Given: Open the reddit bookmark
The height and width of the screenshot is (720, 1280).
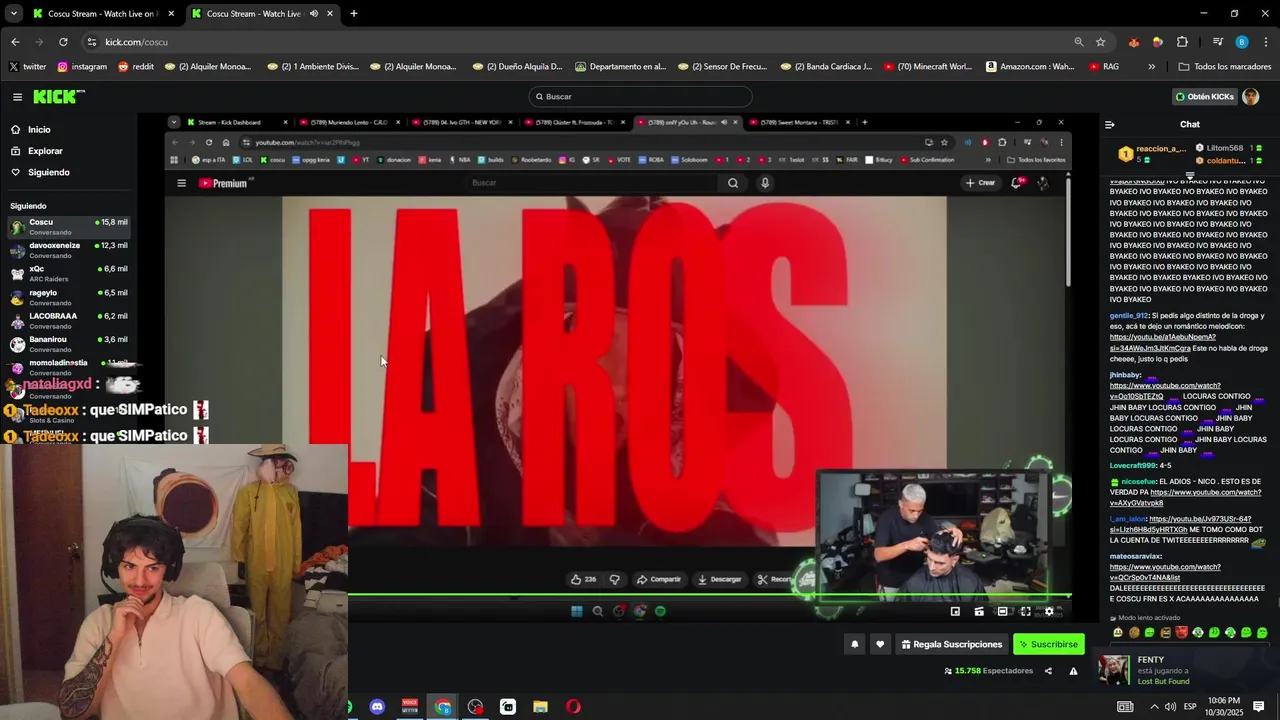Looking at the screenshot, I should (136, 67).
